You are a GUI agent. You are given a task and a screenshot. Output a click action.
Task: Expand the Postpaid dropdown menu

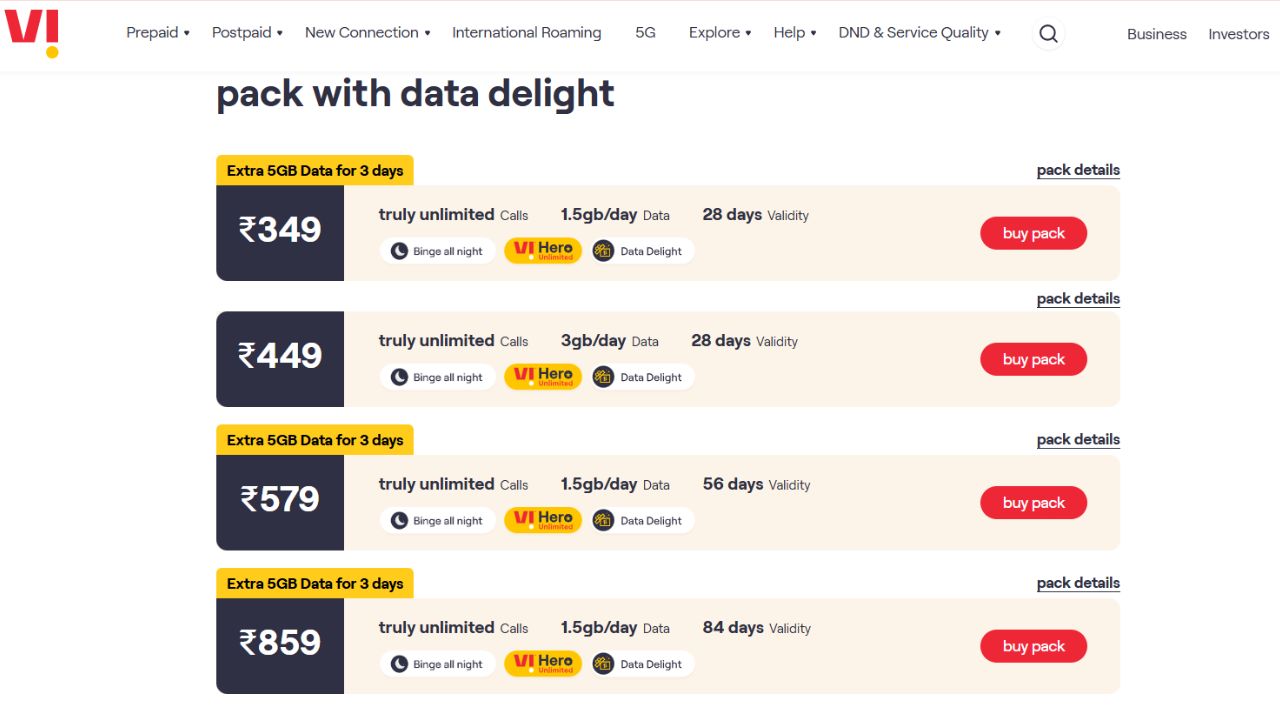[x=247, y=32]
